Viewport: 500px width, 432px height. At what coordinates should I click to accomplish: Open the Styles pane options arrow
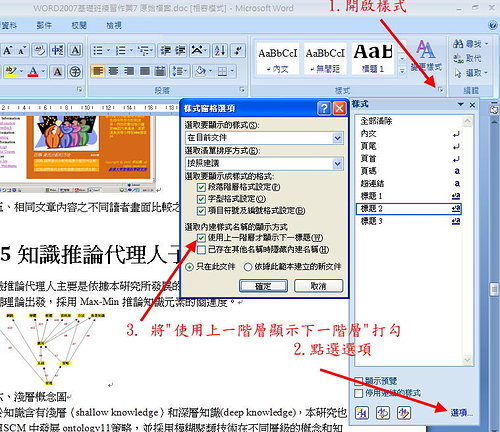[x=461, y=105]
